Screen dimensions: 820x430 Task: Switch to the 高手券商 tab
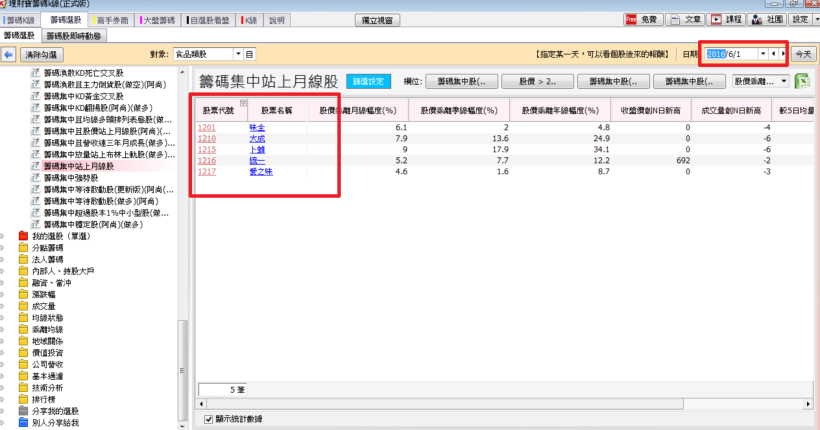110,20
